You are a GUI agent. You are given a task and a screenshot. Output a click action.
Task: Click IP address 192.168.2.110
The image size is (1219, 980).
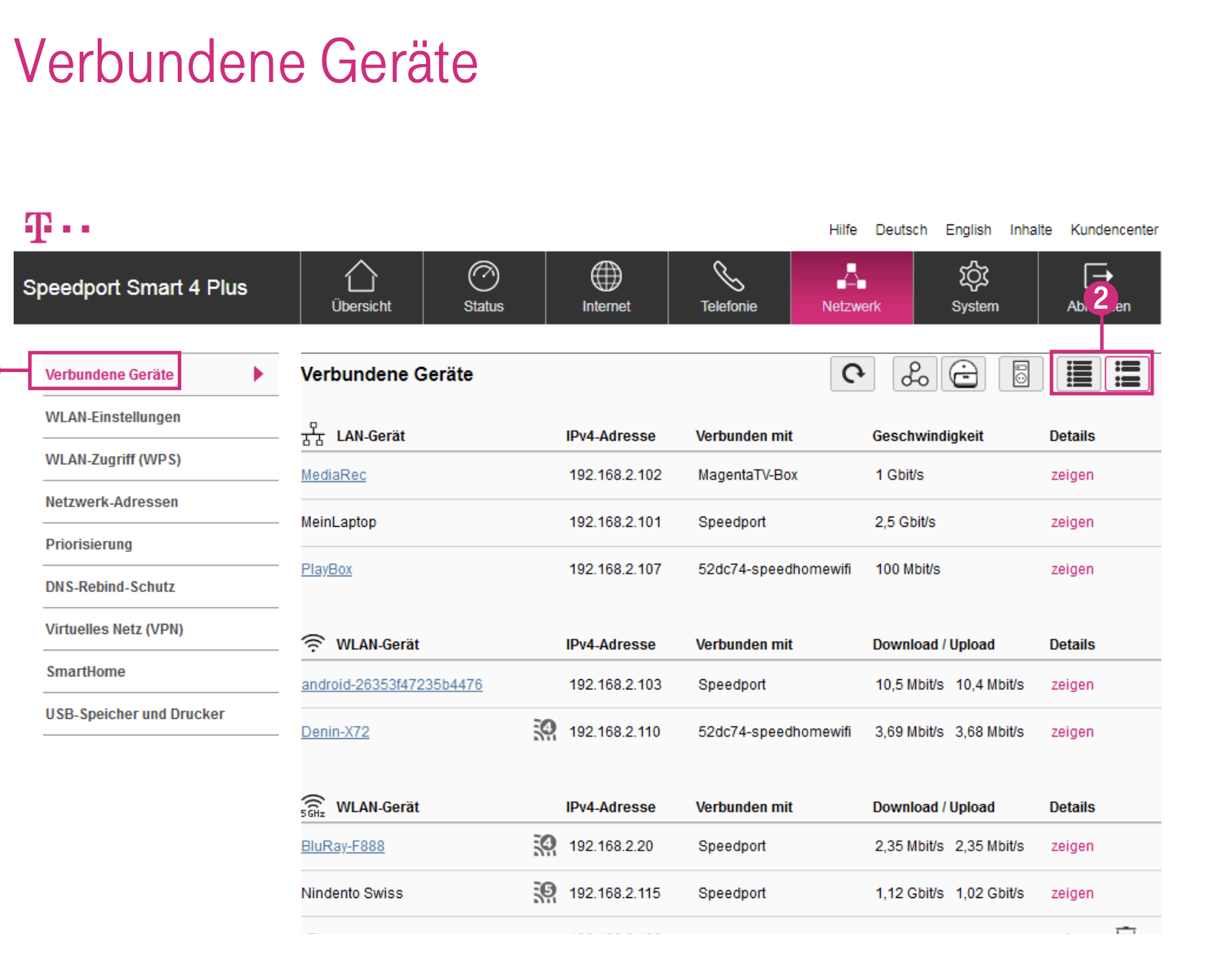pos(615,732)
